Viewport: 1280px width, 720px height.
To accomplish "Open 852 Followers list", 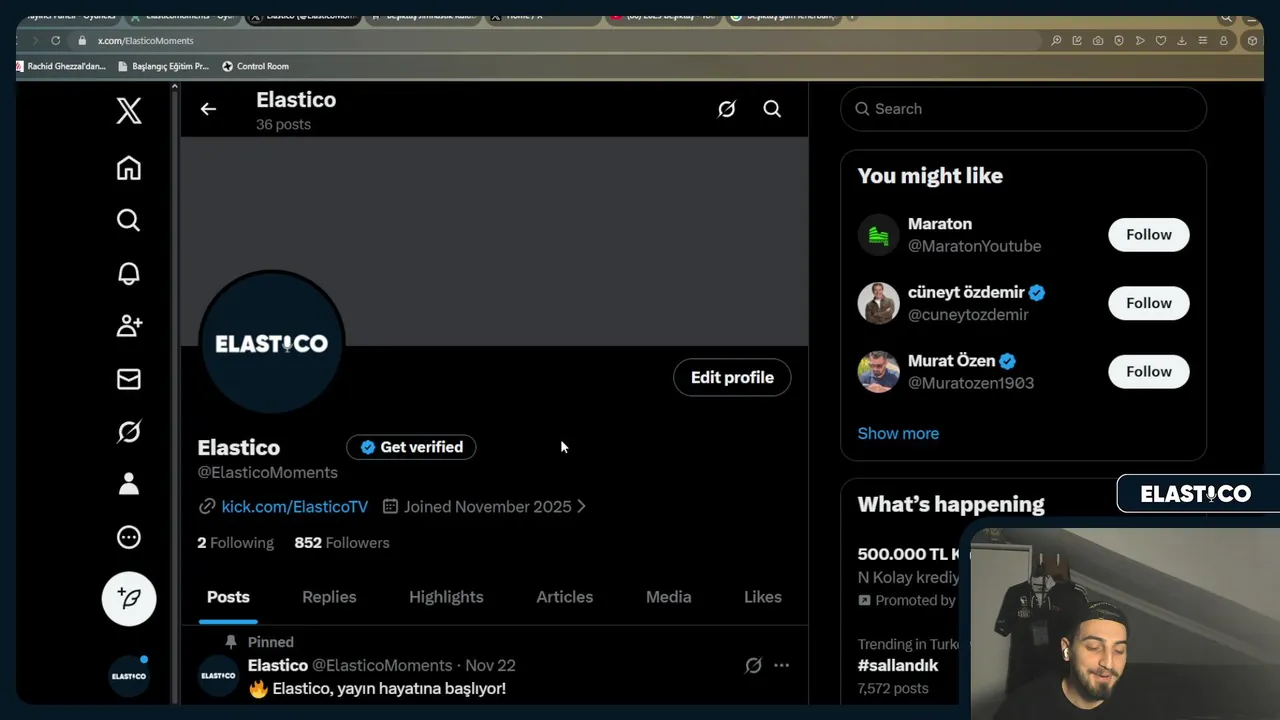I will (342, 543).
